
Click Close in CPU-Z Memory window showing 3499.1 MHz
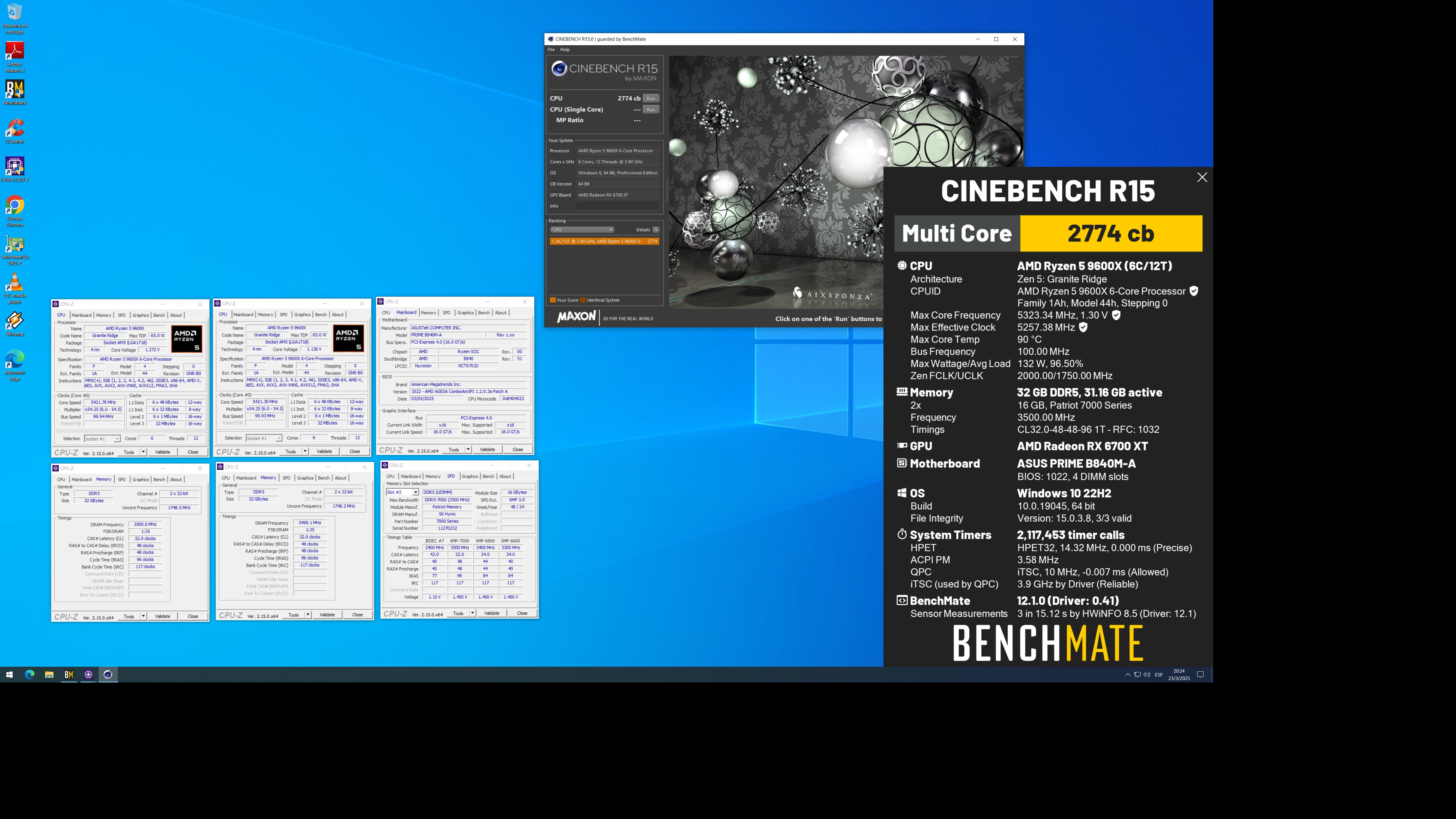coord(358,615)
